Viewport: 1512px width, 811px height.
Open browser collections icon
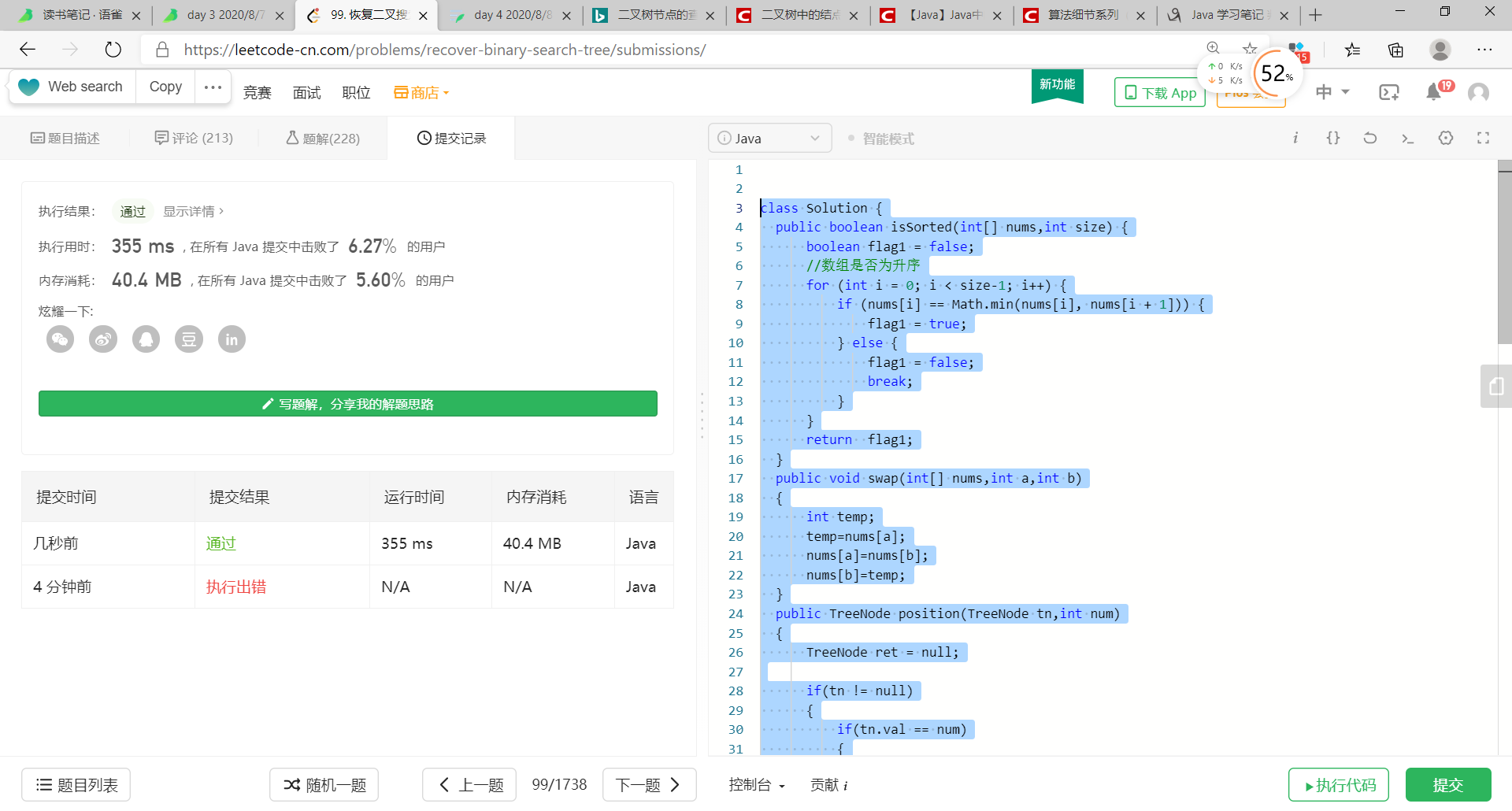tap(1395, 50)
